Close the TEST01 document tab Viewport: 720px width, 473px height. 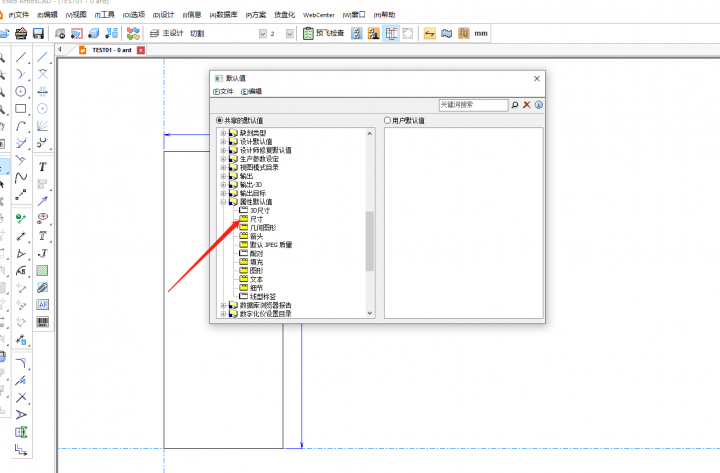coord(141,50)
